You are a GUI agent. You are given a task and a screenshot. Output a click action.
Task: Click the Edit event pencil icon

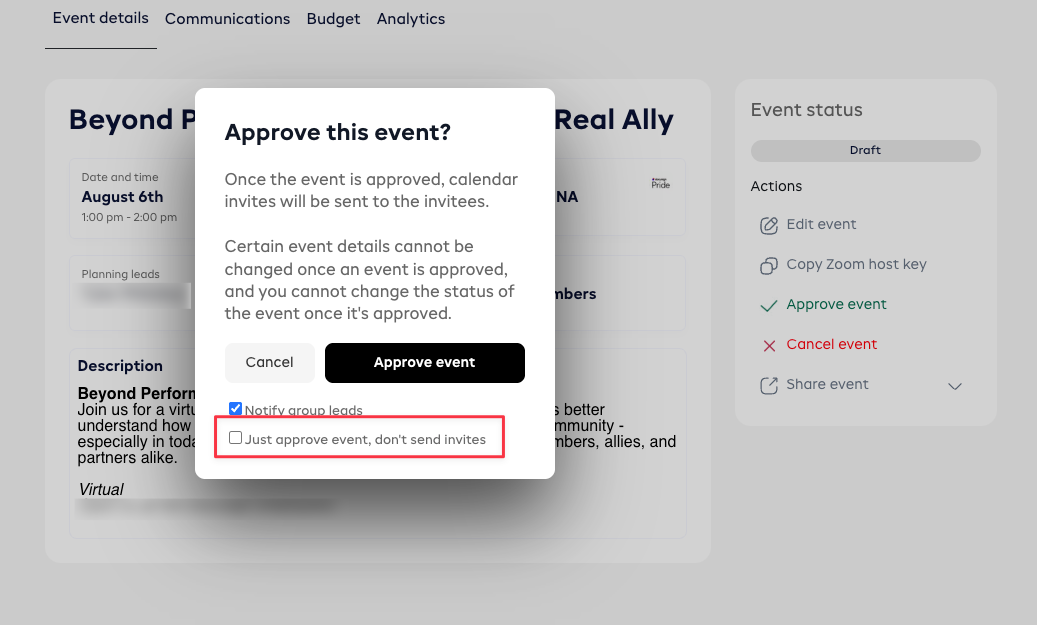769,225
